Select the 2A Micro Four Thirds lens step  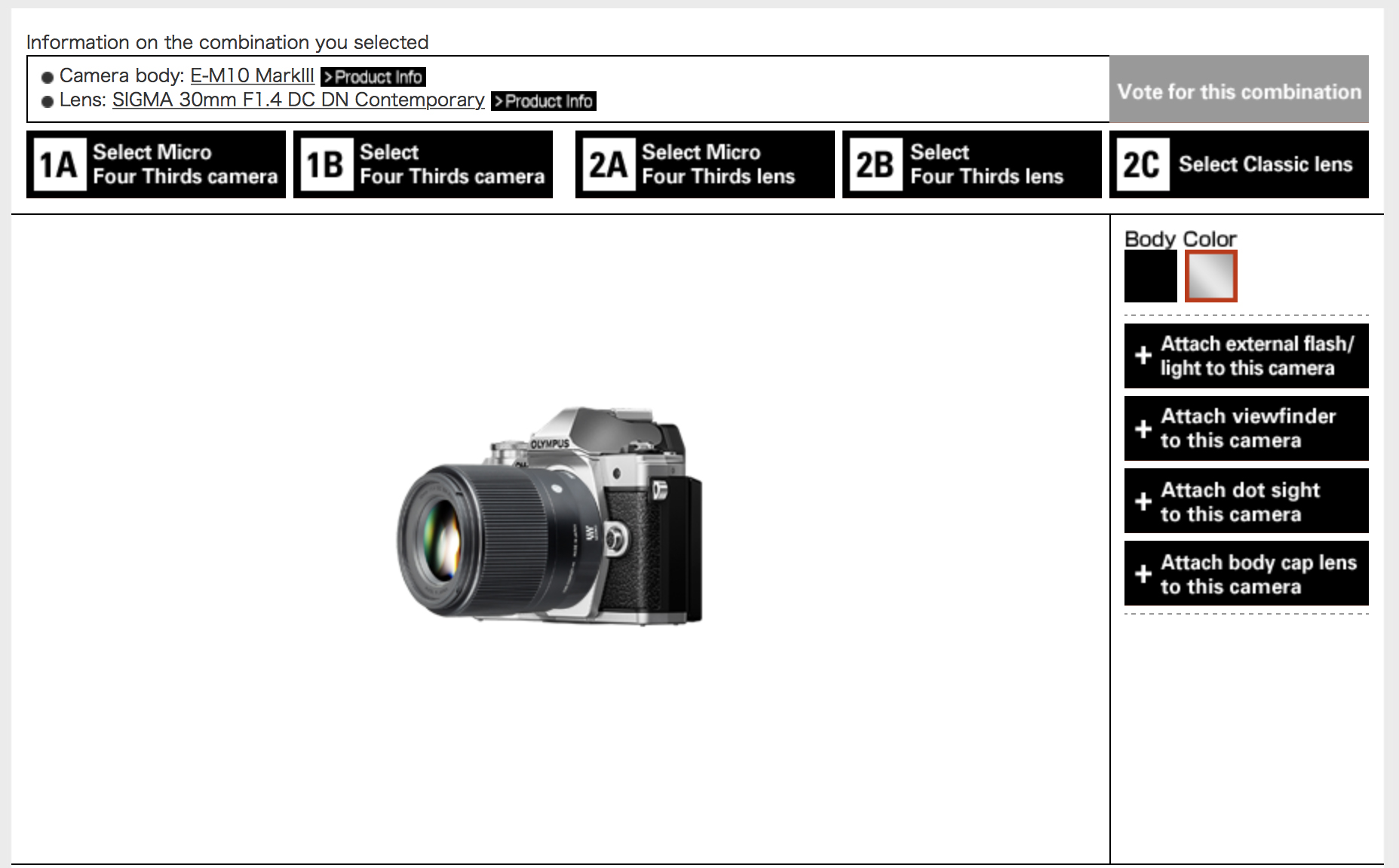click(x=704, y=164)
